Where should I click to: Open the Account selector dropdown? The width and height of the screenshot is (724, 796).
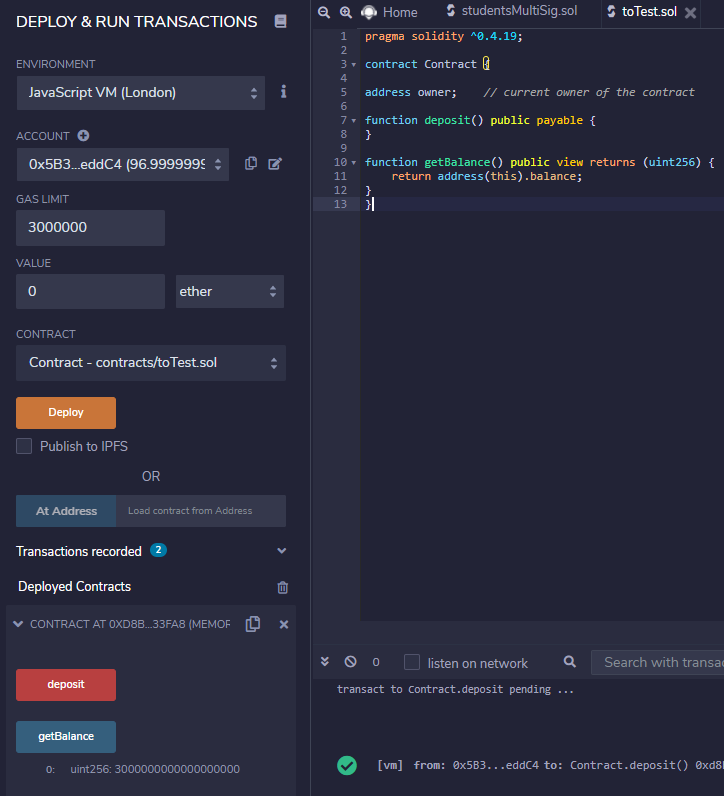point(123,164)
